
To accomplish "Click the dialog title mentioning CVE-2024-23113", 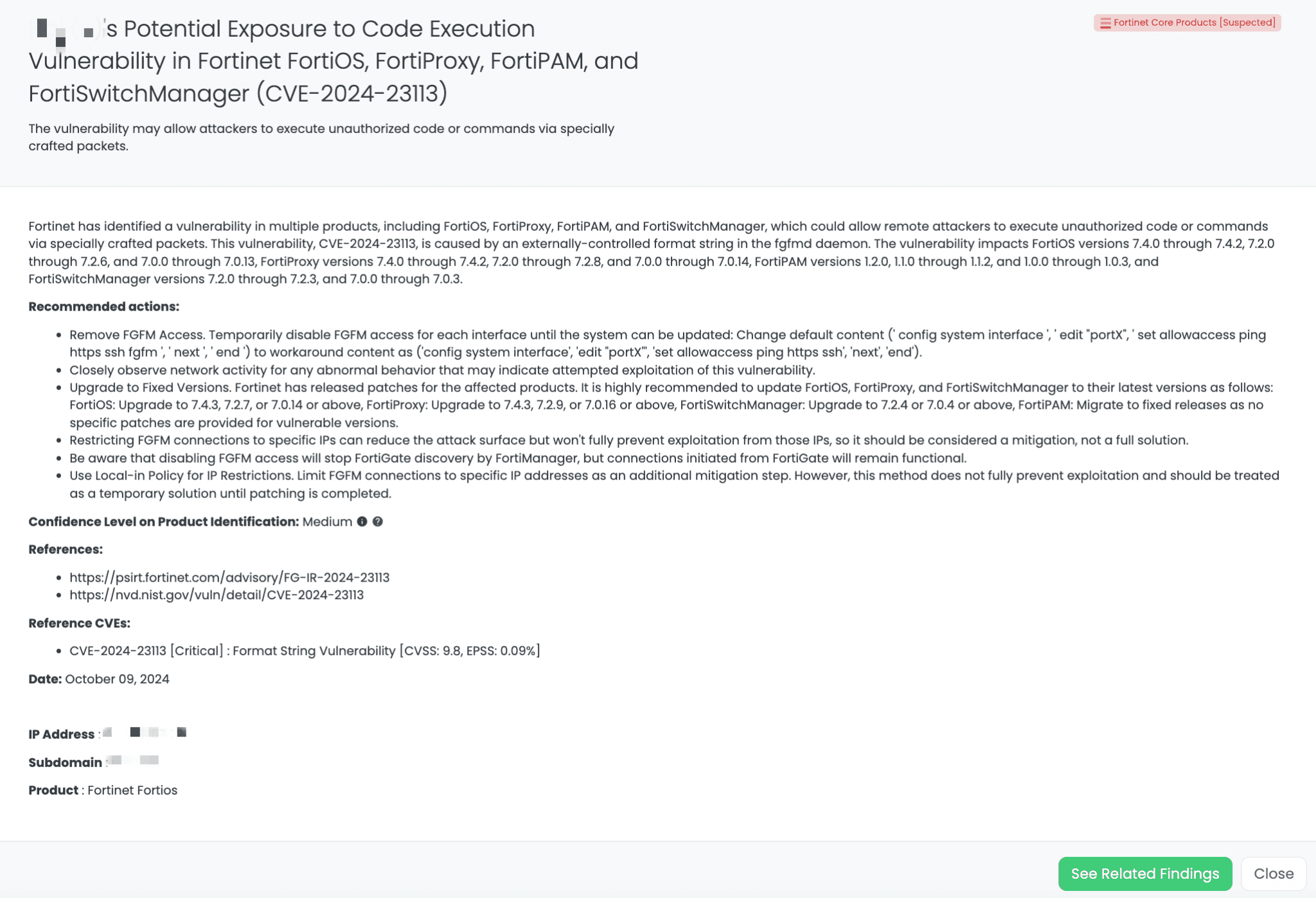I will coord(333,61).
